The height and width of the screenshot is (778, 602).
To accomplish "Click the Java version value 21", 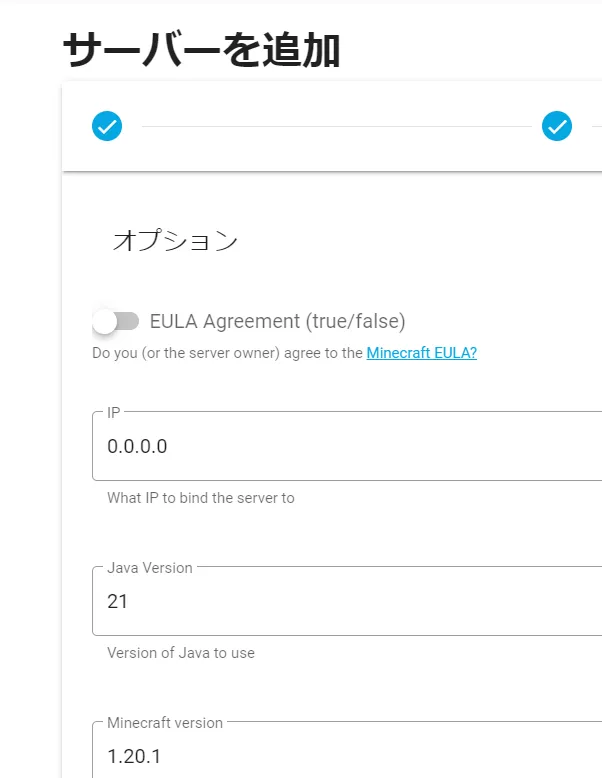I will (118, 602).
